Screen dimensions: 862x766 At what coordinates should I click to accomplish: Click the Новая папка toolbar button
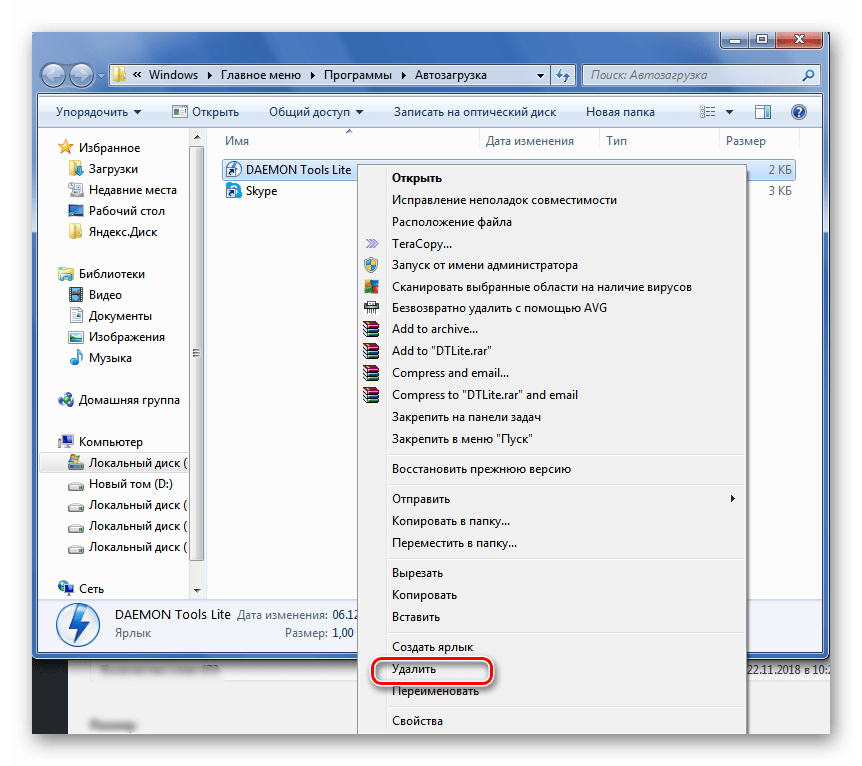click(x=620, y=112)
